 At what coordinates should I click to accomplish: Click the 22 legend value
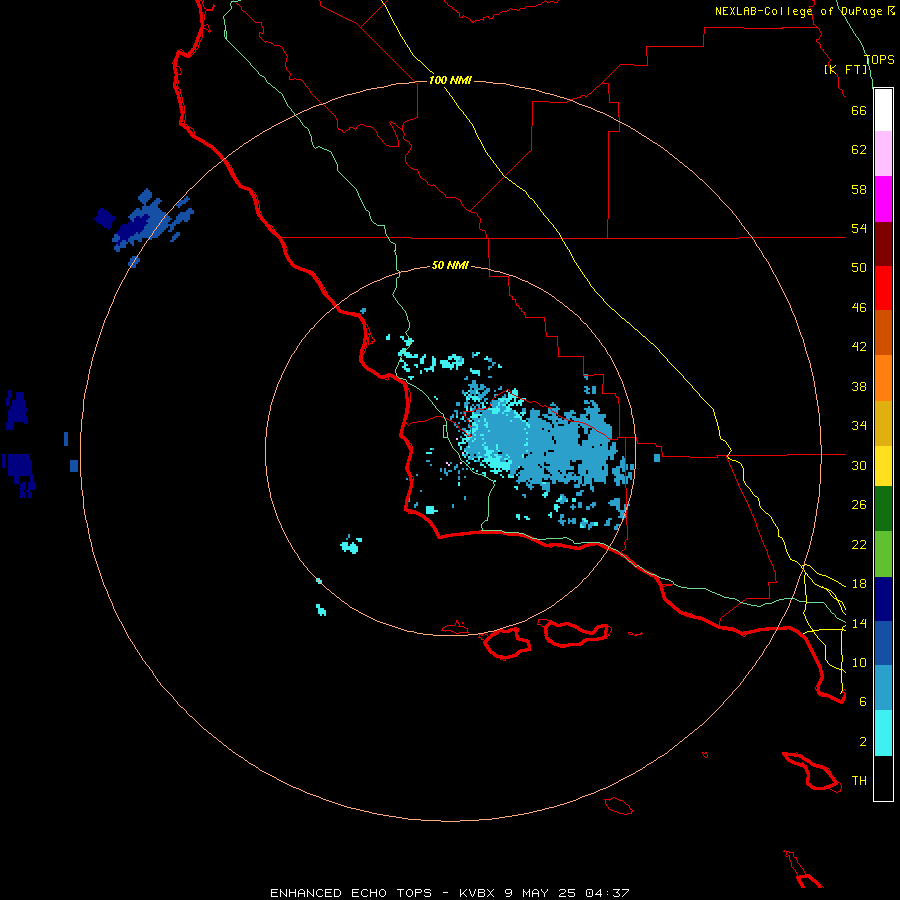click(x=859, y=544)
